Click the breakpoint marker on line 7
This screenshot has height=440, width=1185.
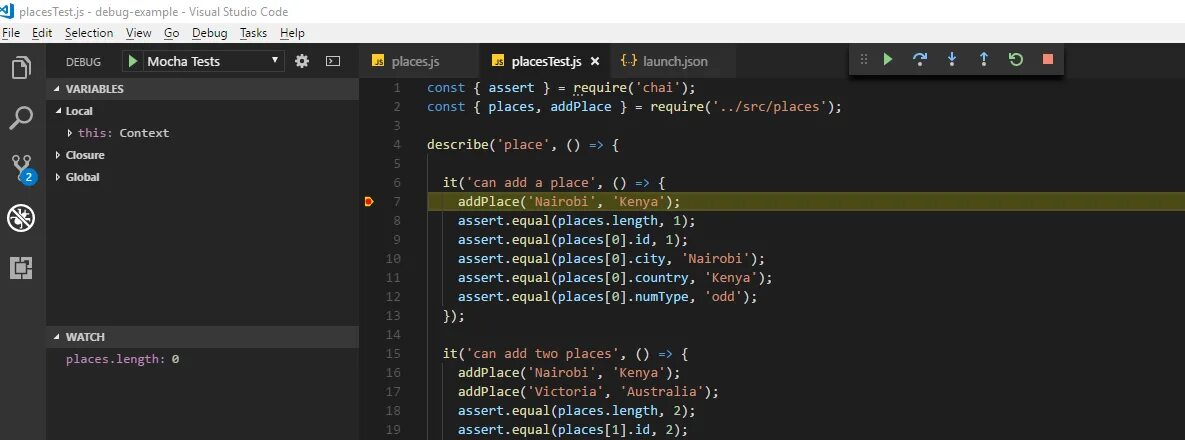[x=369, y=202]
